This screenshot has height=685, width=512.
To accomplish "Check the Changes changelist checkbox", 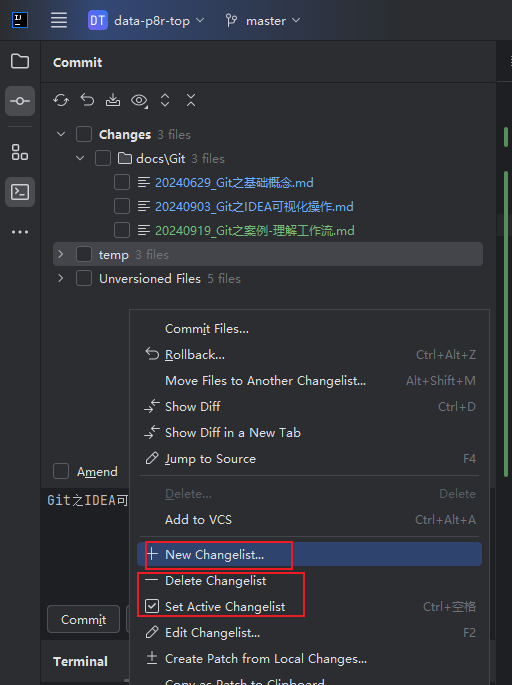I will click(84, 134).
